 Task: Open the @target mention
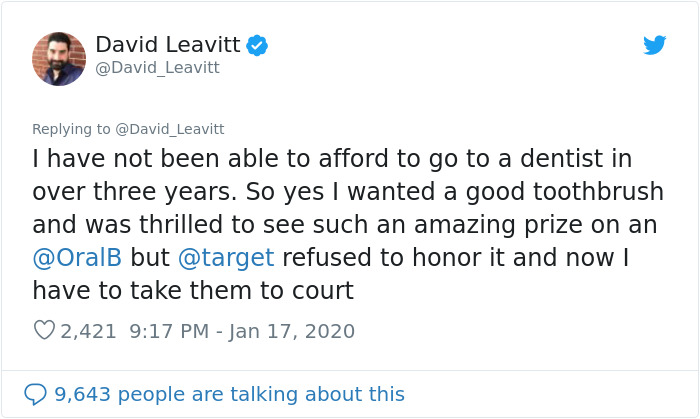tap(225, 257)
